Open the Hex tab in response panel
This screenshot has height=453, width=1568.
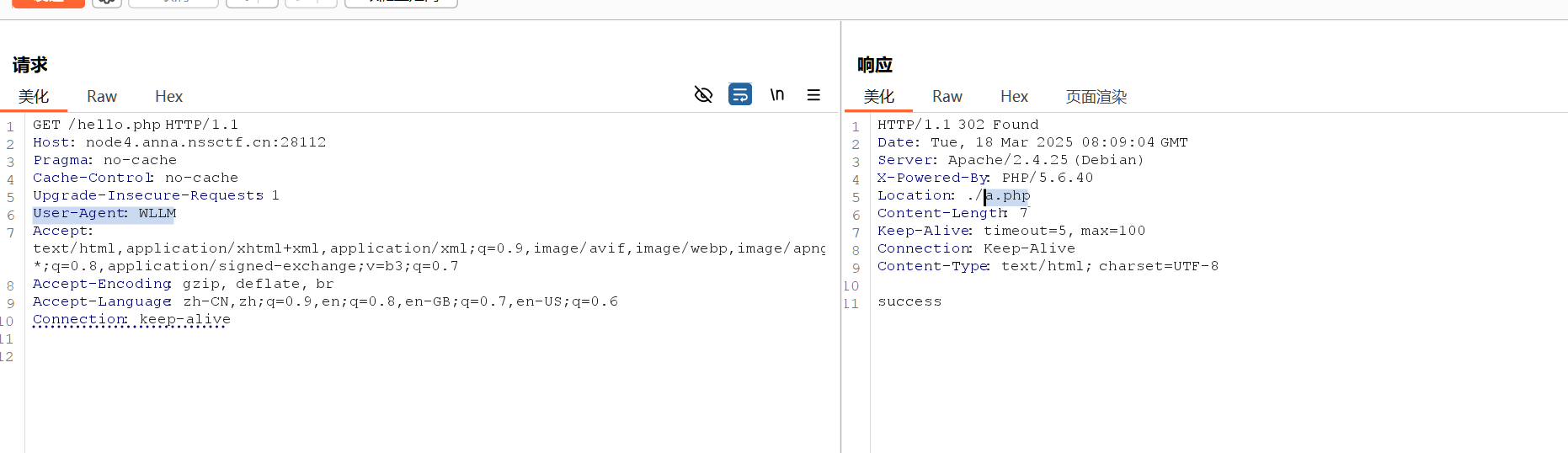[x=1014, y=97]
